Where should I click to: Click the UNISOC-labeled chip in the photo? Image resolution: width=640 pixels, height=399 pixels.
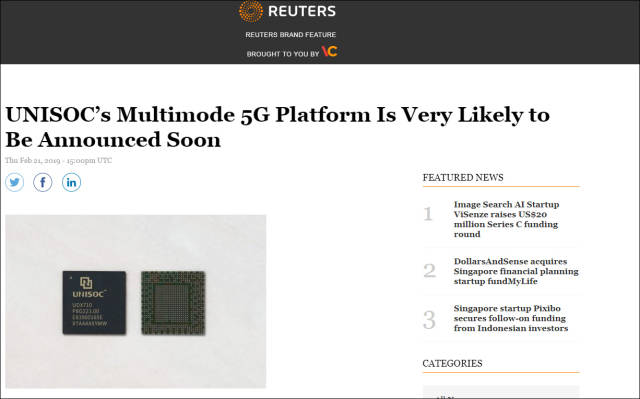point(94,303)
